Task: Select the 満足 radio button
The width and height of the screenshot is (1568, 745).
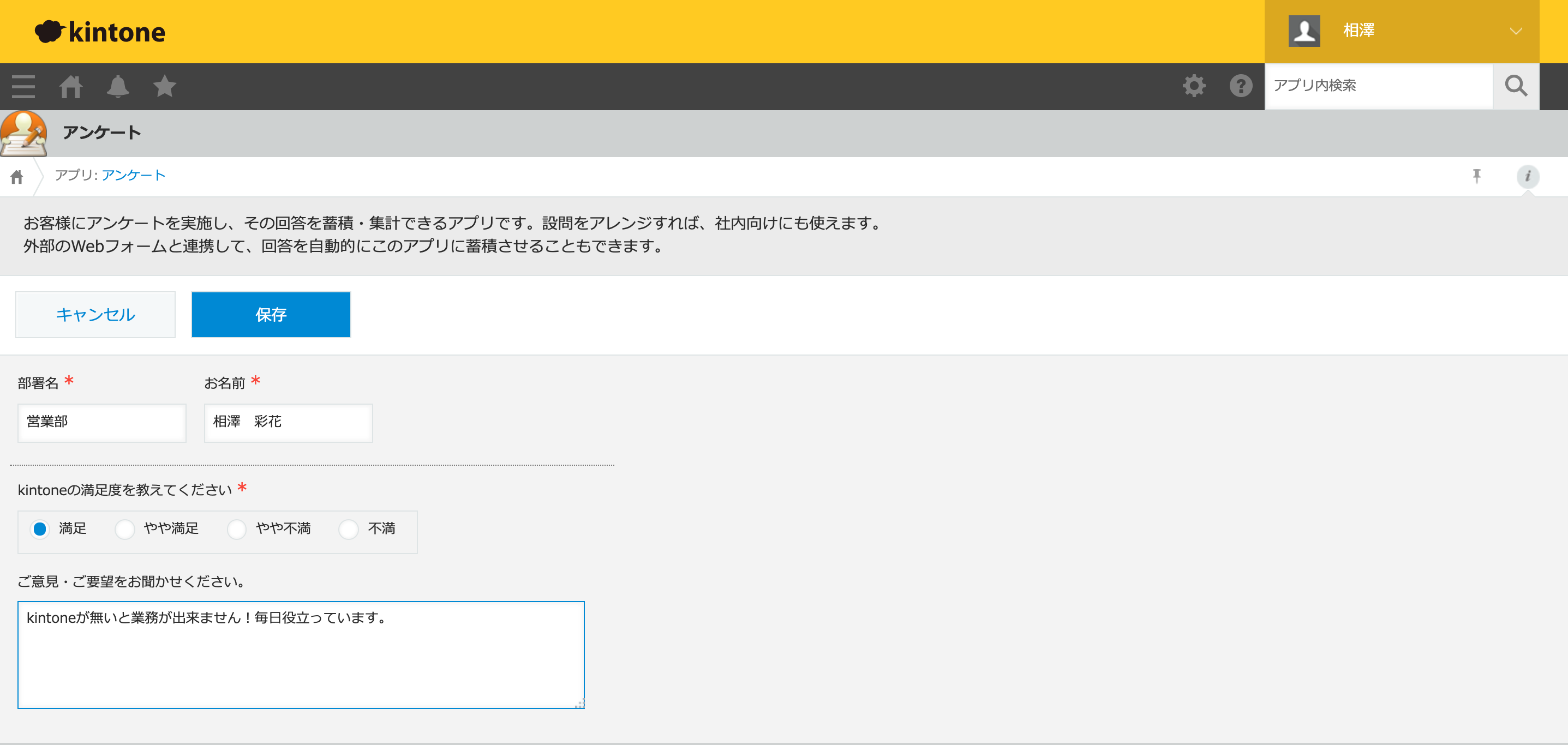Action: (40, 529)
